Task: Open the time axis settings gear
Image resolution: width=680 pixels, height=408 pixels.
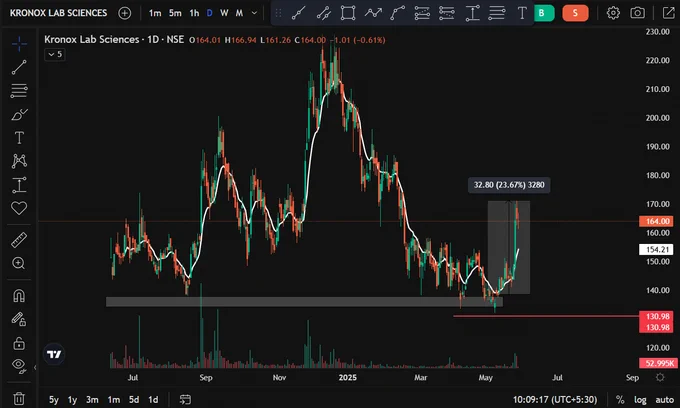Action: pyautogui.click(x=660, y=377)
